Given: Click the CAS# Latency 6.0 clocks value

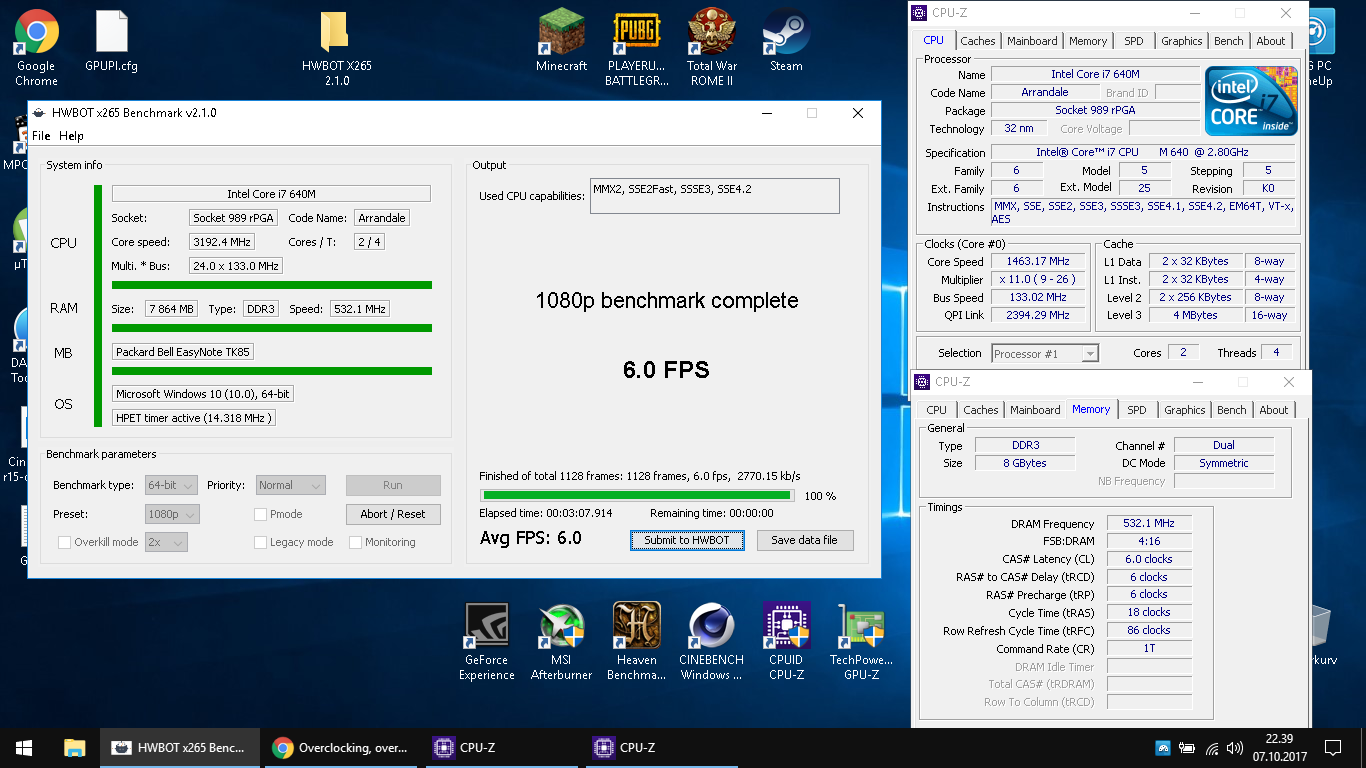Looking at the screenshot, I should point(1149,559).
